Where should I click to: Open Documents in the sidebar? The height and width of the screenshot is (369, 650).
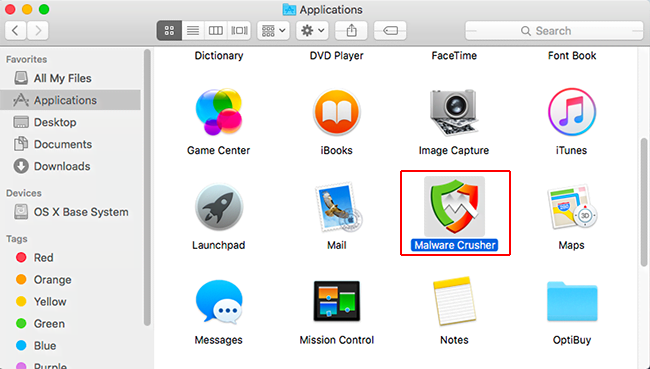pos(70,144)
